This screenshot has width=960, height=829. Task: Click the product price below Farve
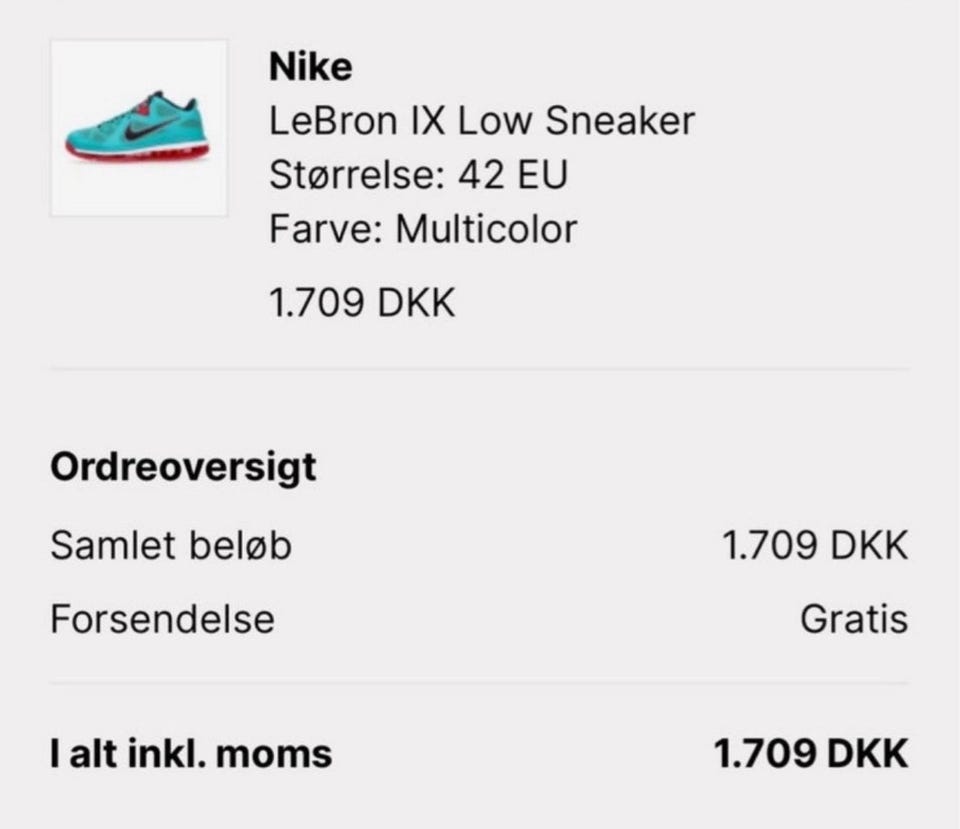pos(362,303)
